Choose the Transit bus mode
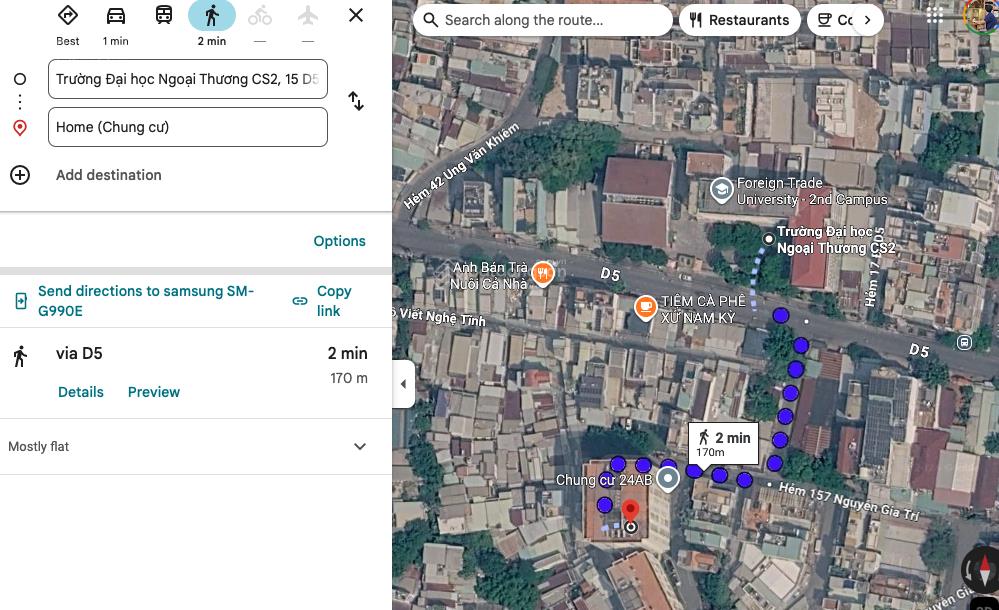This screenshot has height=610, width=999. [x=164, y=15]
